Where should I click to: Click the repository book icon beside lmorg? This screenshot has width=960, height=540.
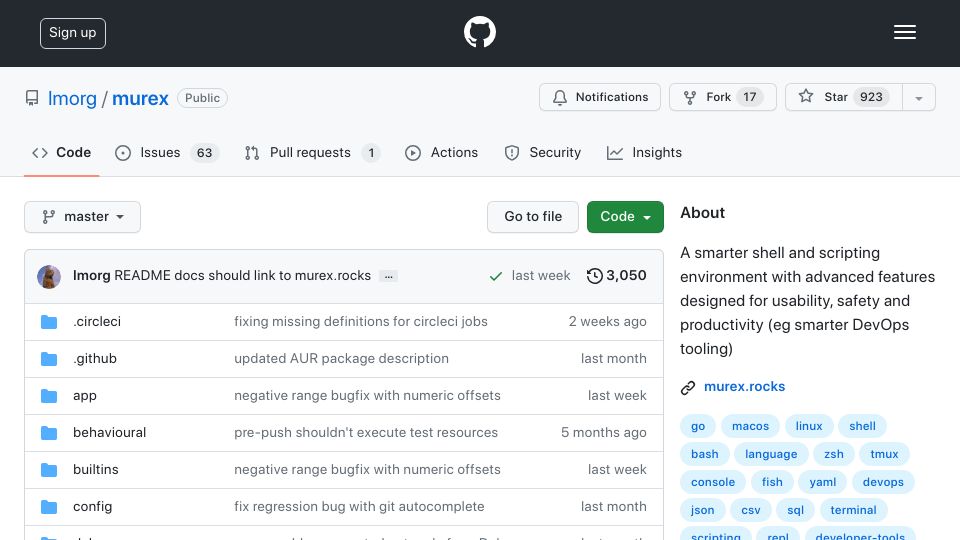pyautogui.click(x=32, y=98)
